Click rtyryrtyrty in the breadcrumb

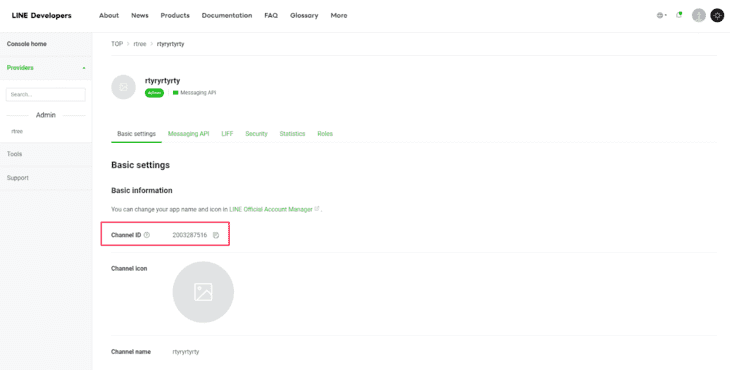pos(170,44)
